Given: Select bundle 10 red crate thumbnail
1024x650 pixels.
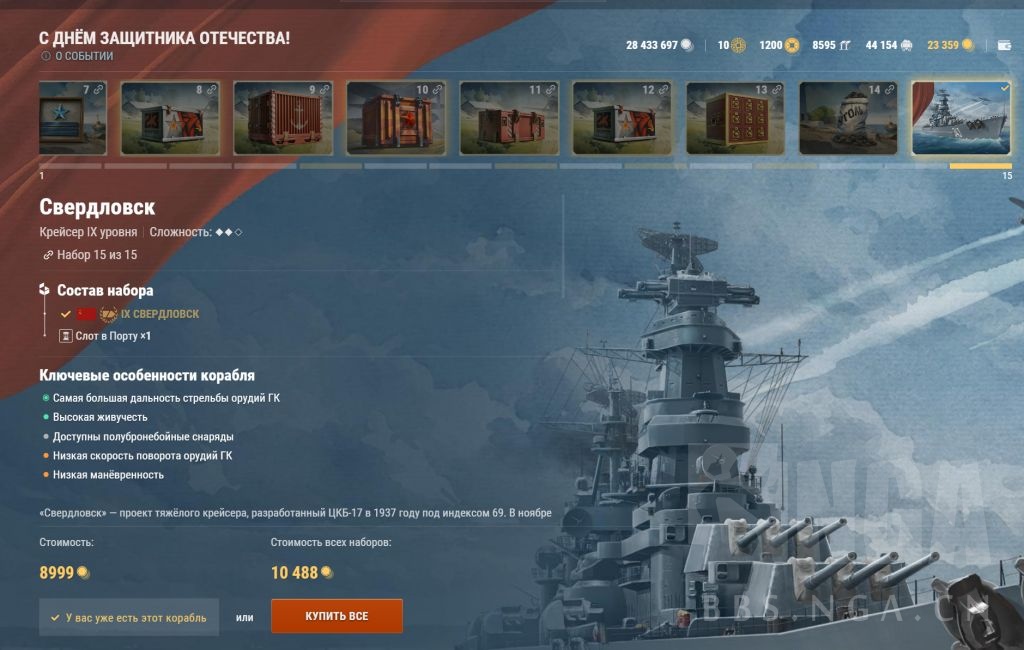Looking at the screenshot, I should (x=396, y=118).
